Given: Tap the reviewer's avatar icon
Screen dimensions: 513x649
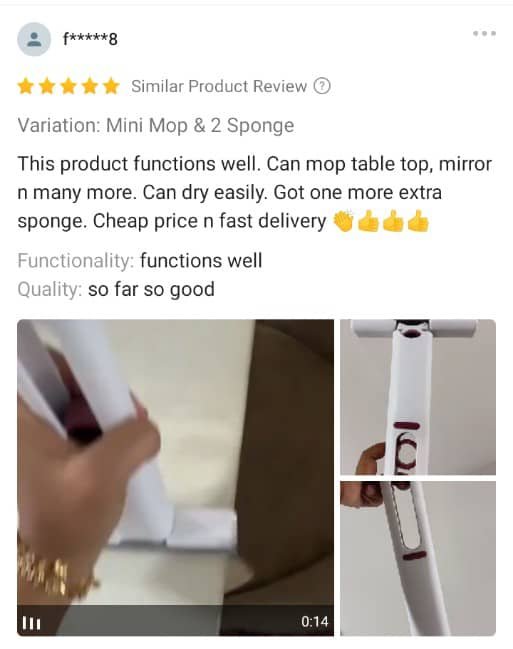Looking at the screenshot, I should pyautogui.click(x=34, y=39).
